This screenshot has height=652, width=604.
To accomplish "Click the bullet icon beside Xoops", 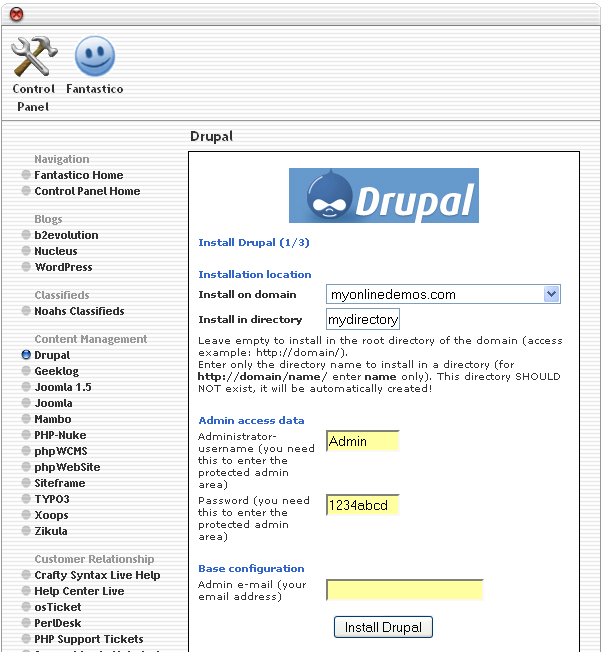I will [26, 515].
